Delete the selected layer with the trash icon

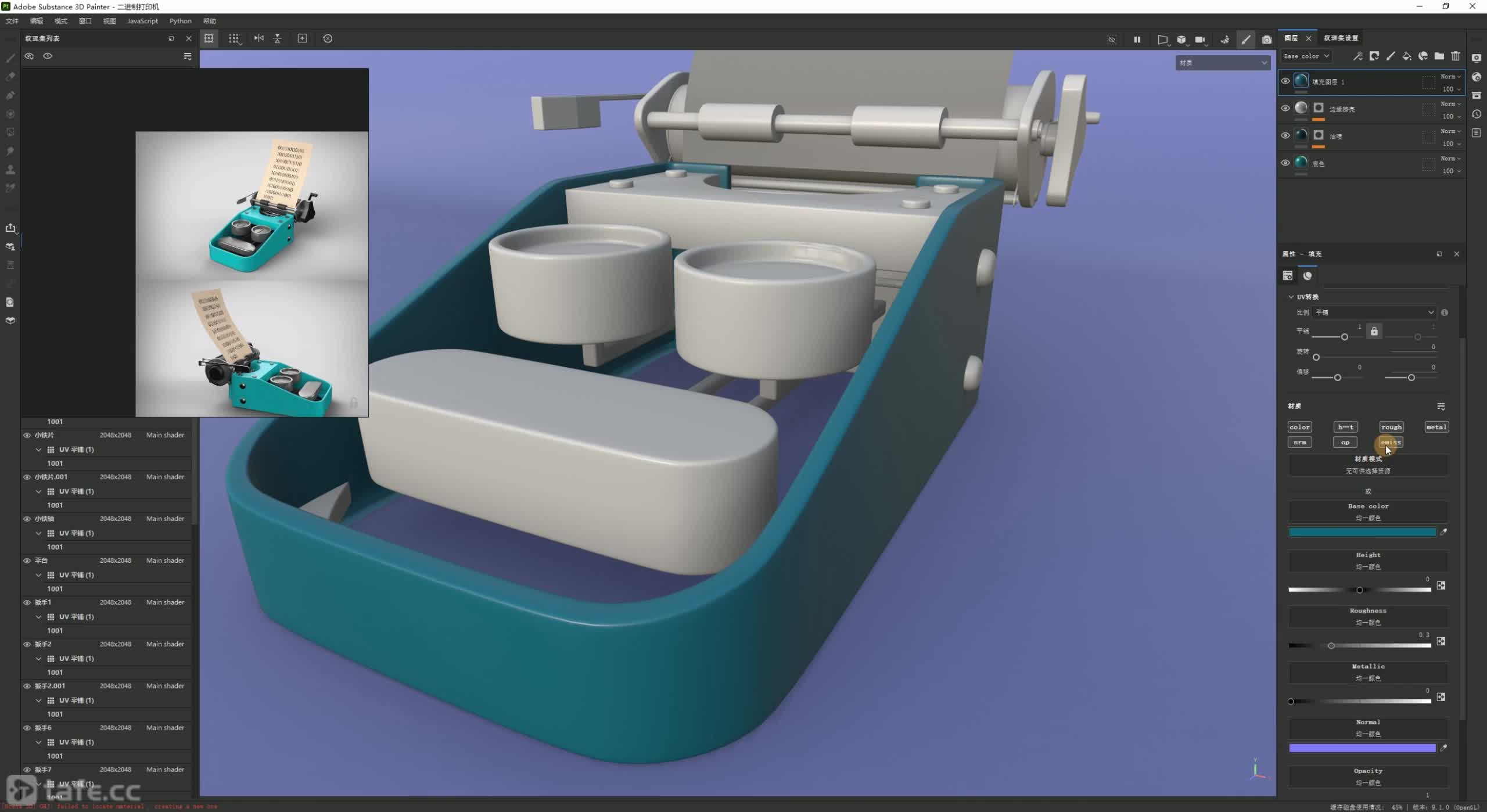(x=1455, y=56)
